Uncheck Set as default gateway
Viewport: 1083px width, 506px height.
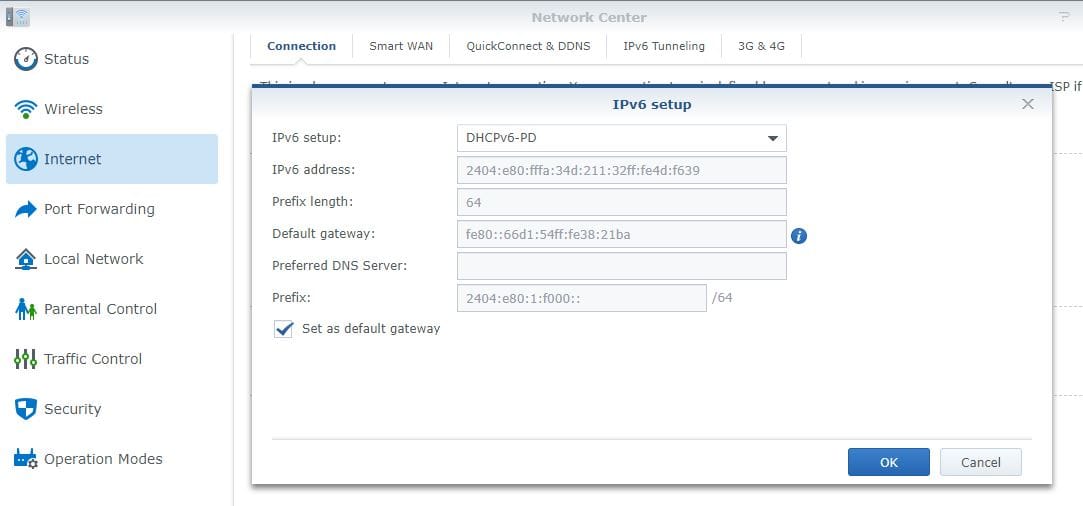point(284,329)
